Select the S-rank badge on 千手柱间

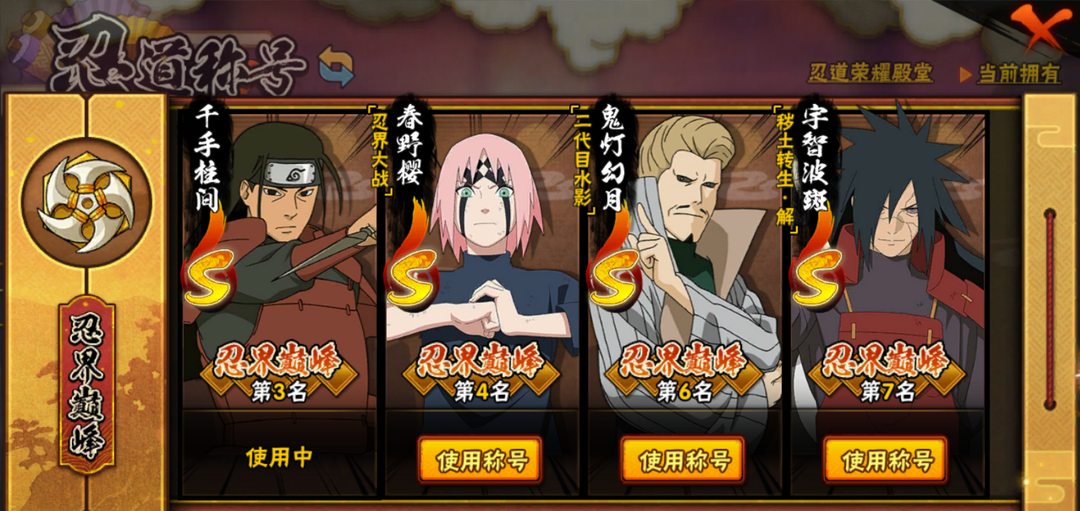pos(209,277)
